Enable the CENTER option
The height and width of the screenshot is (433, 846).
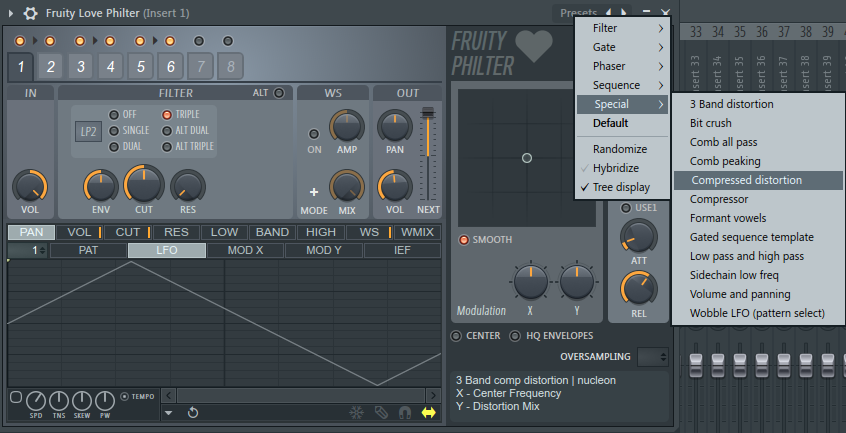456,336
